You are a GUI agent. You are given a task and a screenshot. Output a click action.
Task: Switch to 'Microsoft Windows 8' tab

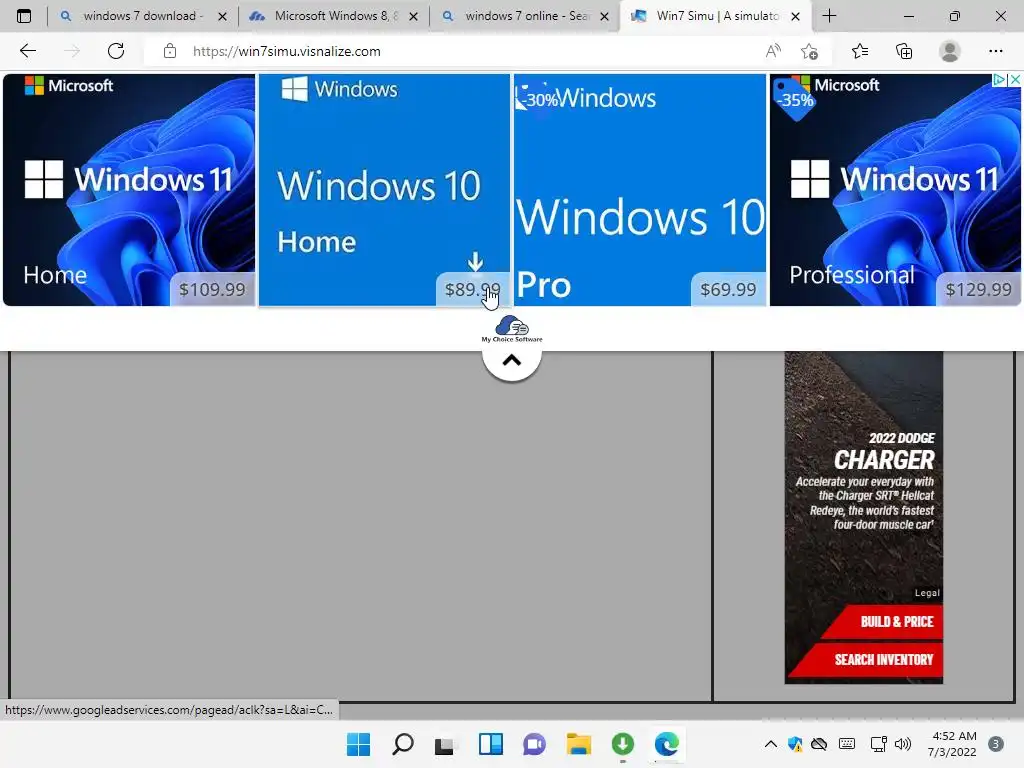(334, 16)
